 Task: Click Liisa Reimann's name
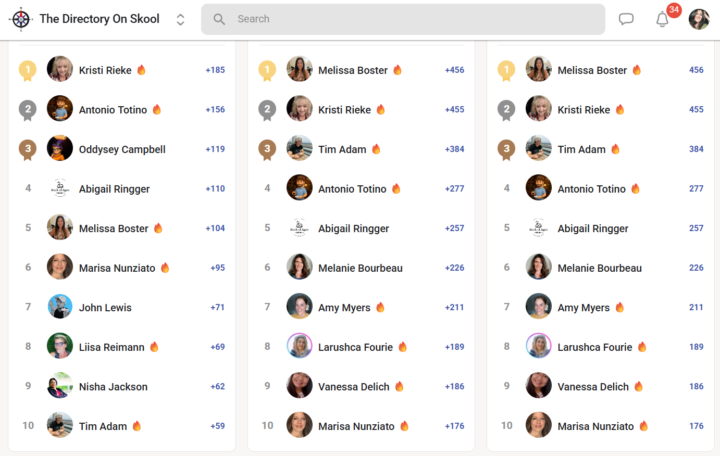coord(111,347)
